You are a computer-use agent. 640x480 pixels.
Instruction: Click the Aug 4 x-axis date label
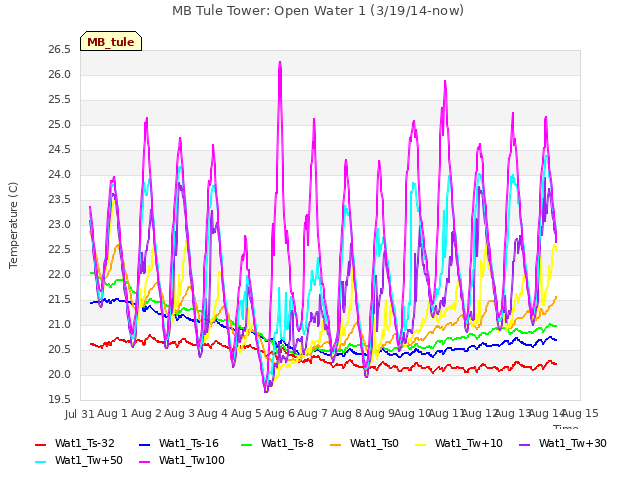click(213, 413)
